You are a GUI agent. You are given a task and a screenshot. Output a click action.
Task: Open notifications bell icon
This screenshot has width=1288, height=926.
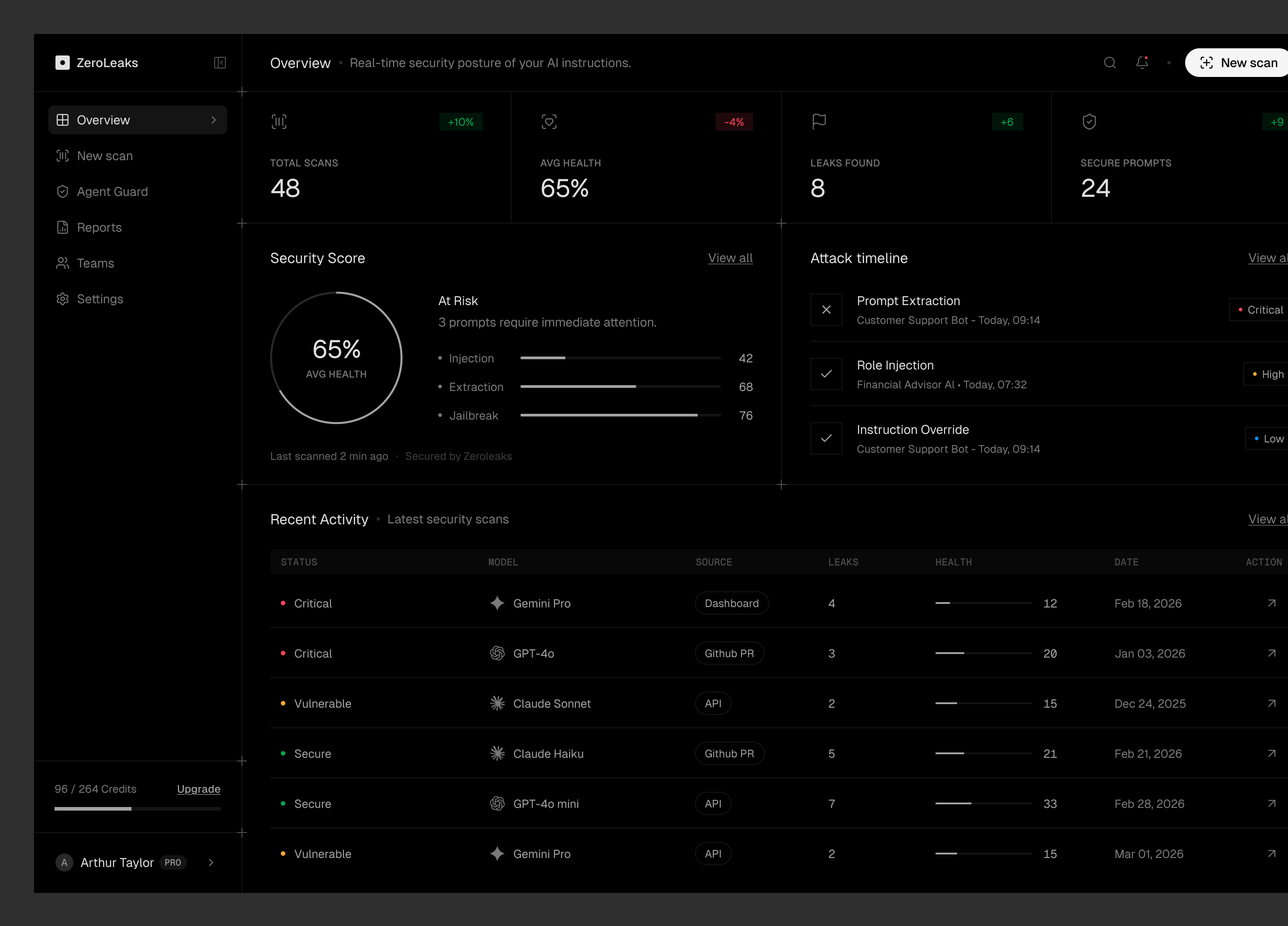click(1142, 63)
